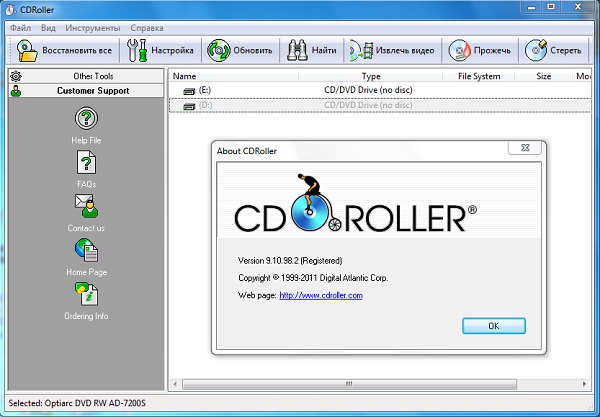Maximize the CDRoller main window
The width and height of the screenshot is (600, 417).
click(551, 7)
